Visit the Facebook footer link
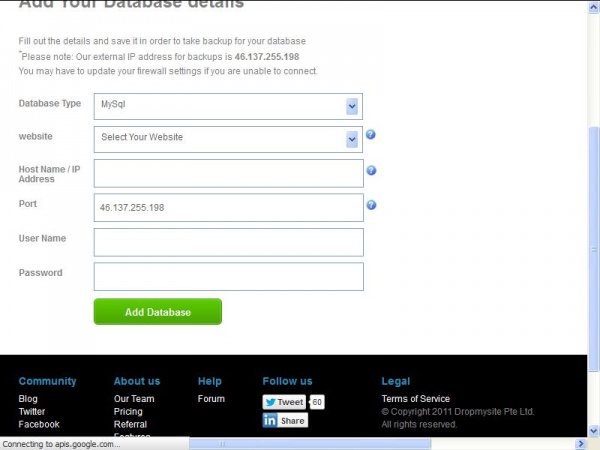600x450 pixels. tap(39, 424)
